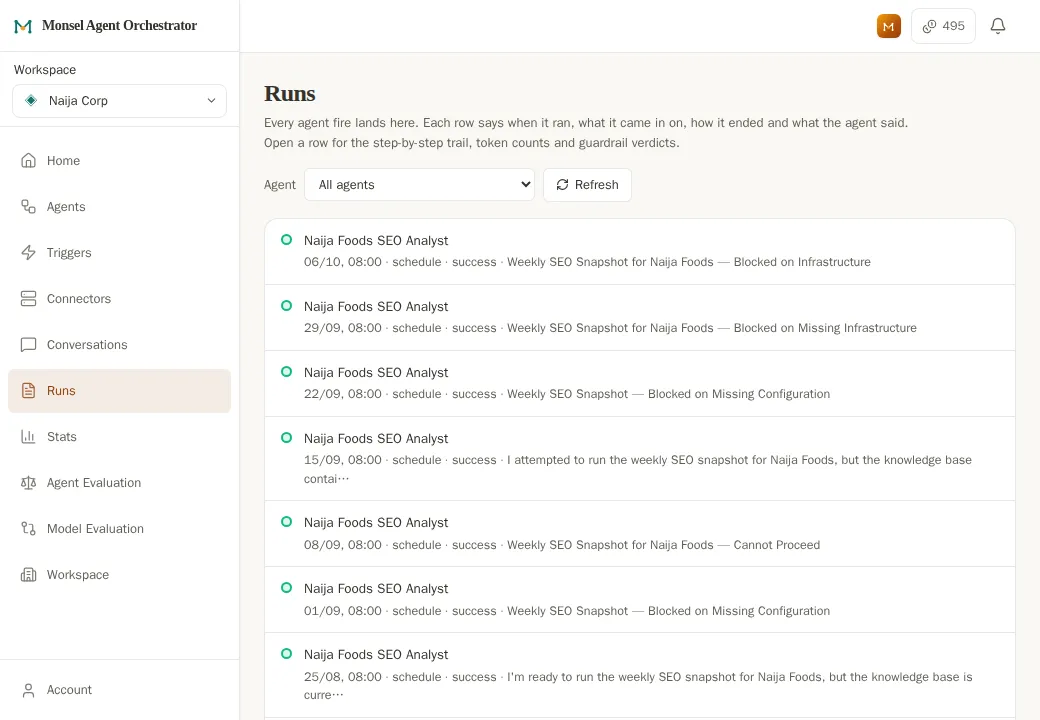Click the Naija Corp diamond icon
Viewport: 1040px width, 720px height.
point(31,101)
